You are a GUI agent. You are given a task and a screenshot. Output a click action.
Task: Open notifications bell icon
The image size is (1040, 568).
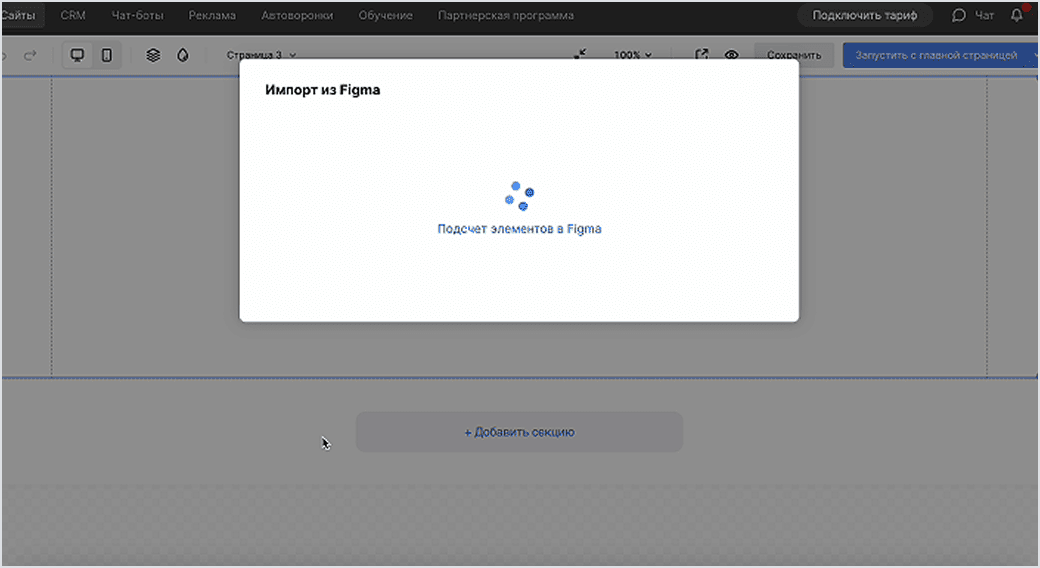click(1017, 15)
